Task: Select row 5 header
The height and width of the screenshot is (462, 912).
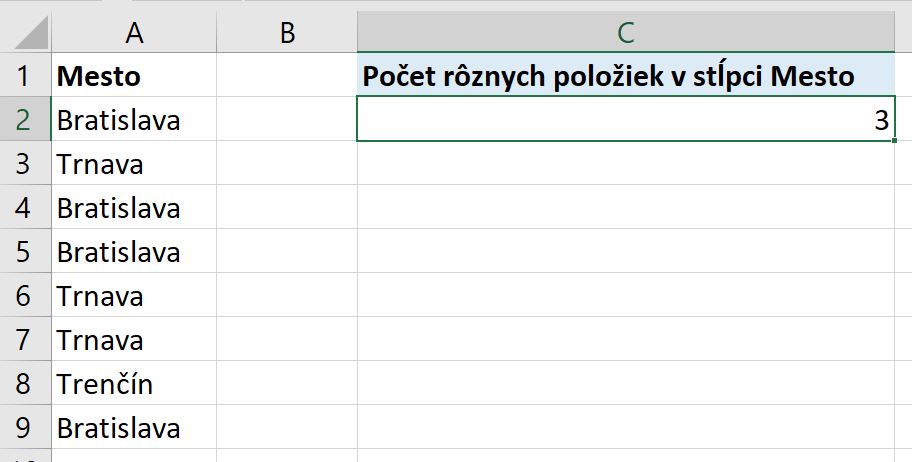Action: tap(25, 251)
